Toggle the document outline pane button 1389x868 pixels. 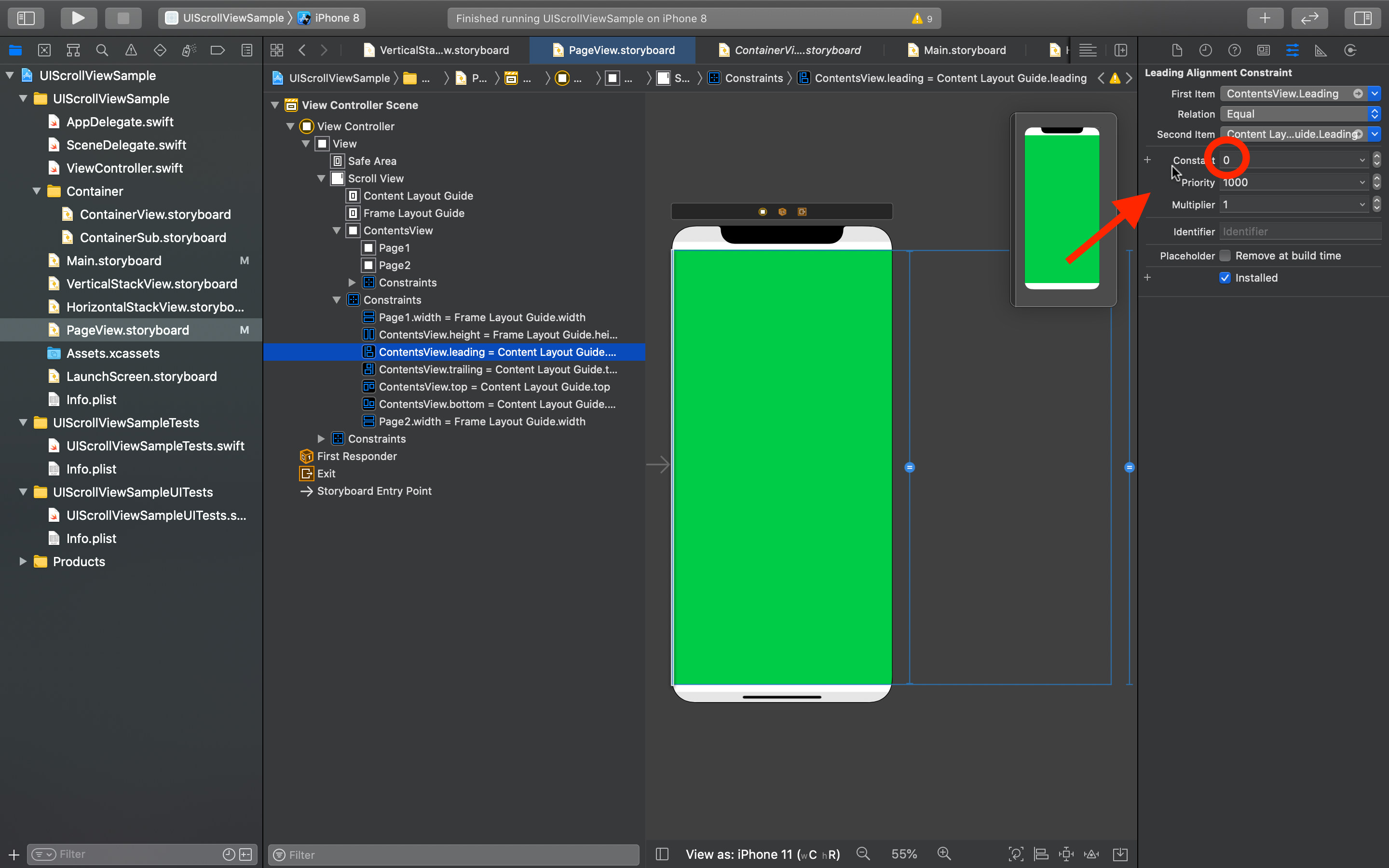point(662,854)
